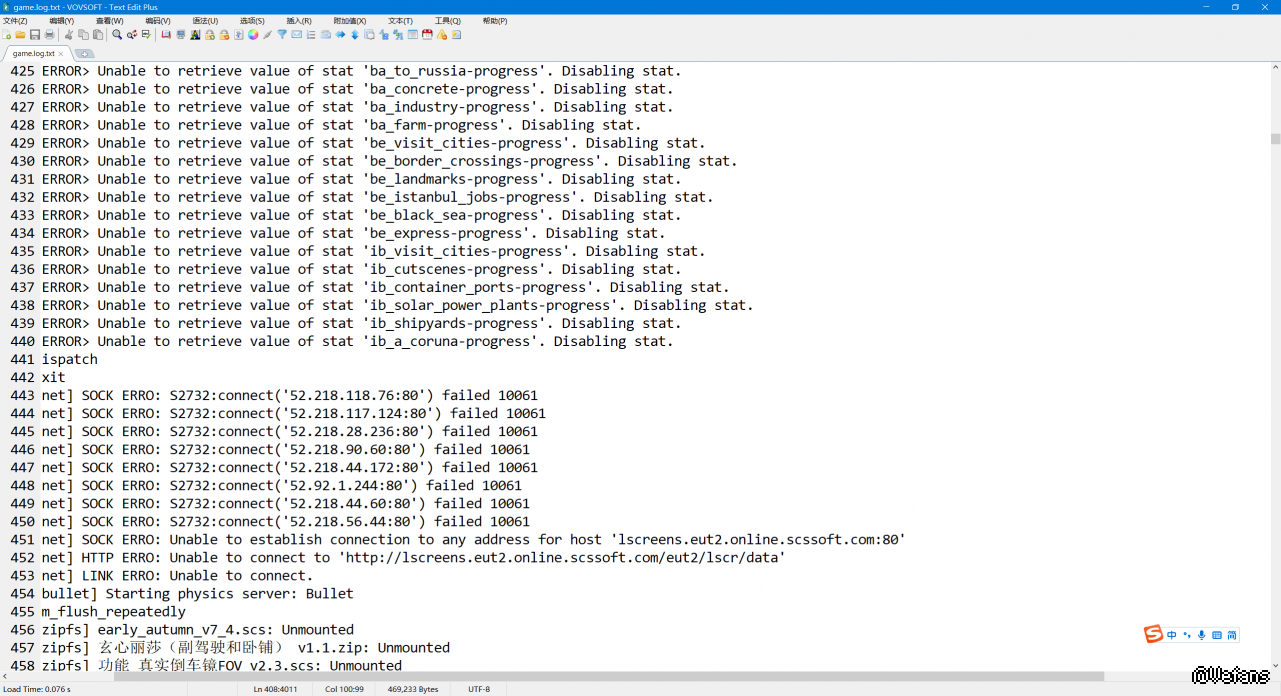Image resolution: width=1281 pixels, height=696 pixels.
Task: Toggle Sogou IME microphone voice input
Action: point(1202,635)
